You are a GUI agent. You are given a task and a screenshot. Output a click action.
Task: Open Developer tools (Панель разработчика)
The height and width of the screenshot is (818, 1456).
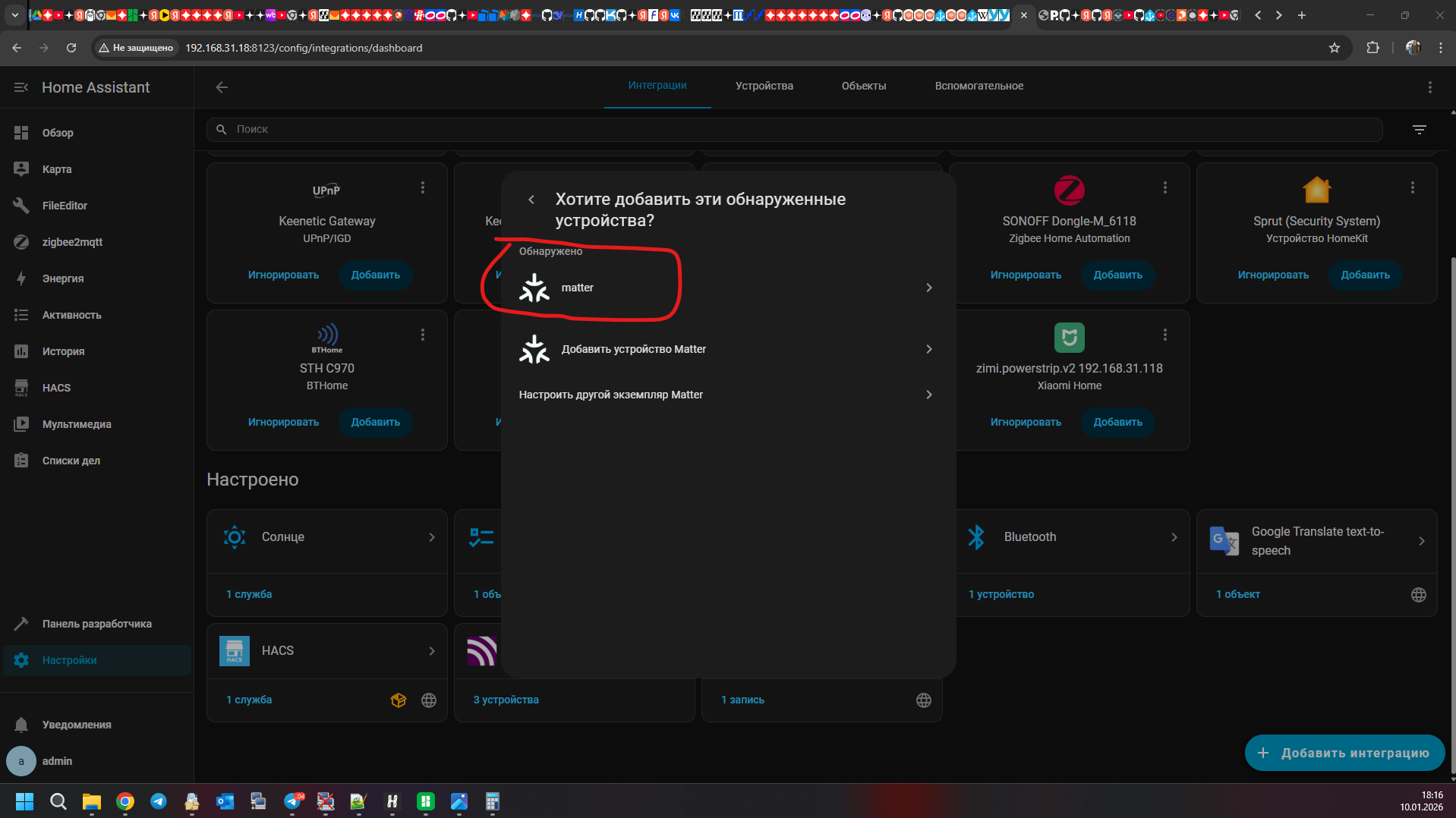pos(96,624)
